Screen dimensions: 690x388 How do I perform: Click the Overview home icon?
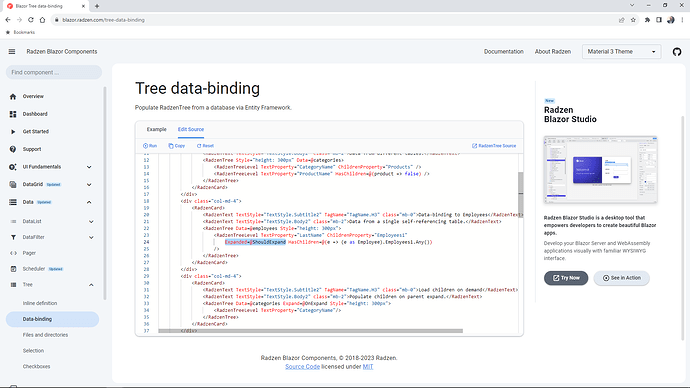13,96
